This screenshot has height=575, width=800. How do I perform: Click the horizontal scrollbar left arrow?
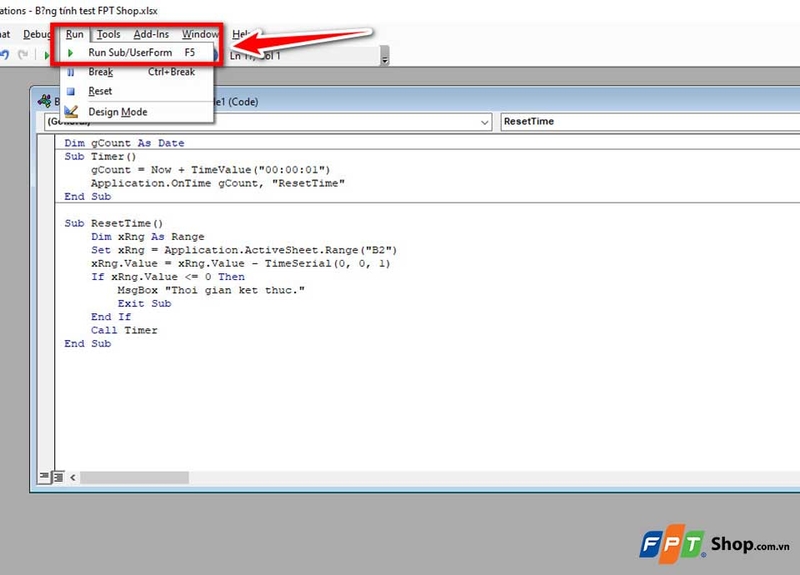[73, 478]
